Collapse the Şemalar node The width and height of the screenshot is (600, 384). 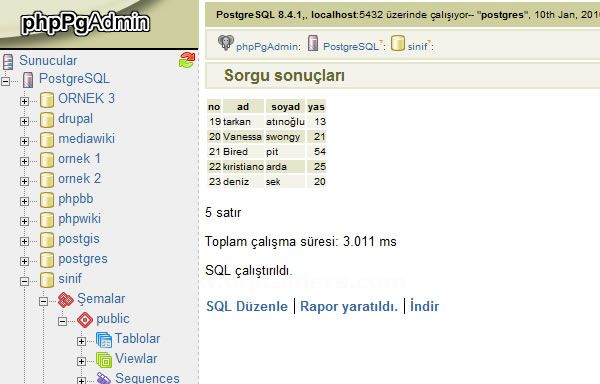(44, 301)
